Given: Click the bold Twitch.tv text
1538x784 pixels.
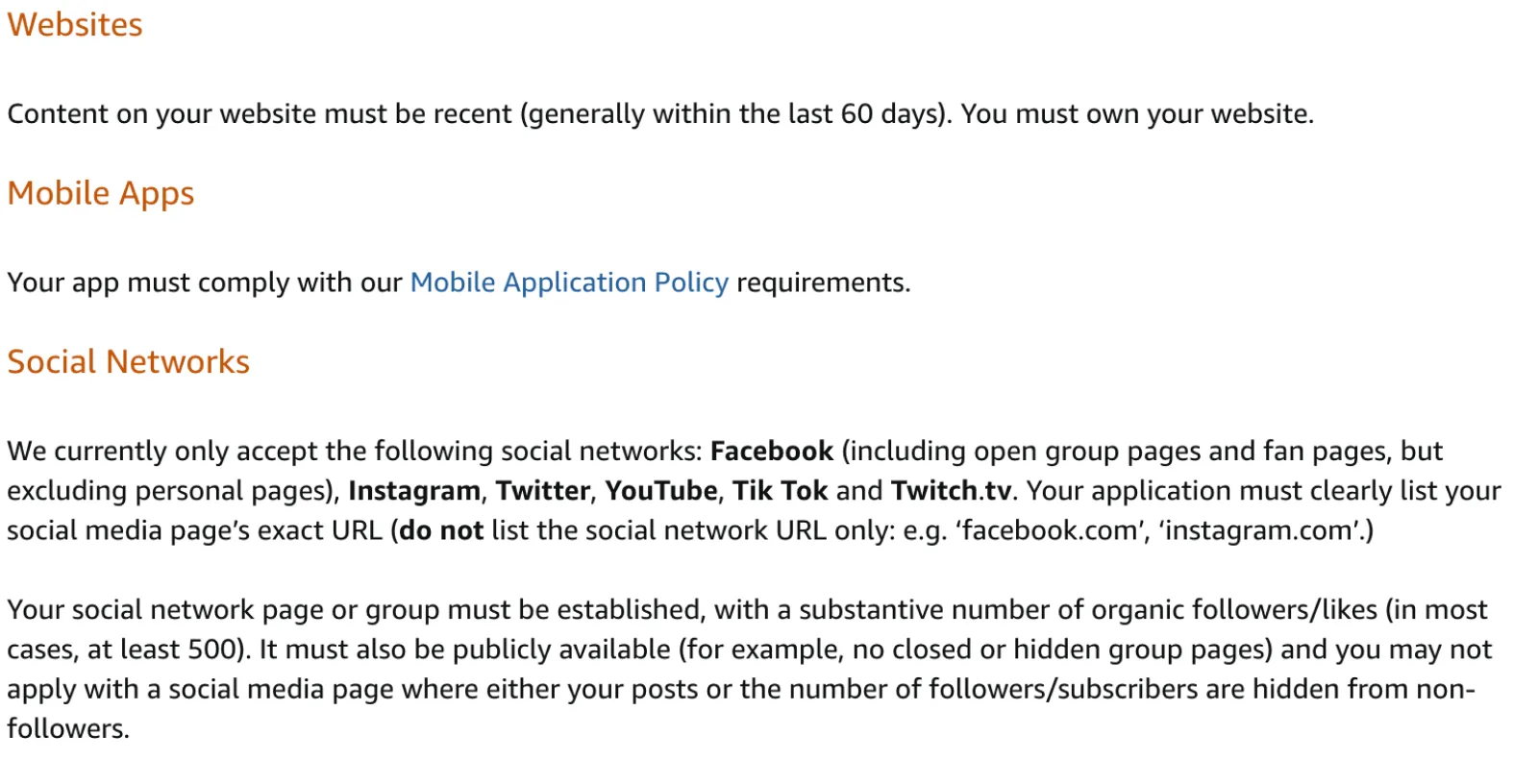Looking at the screenshot, I should pyautogui.click(x=951, y=491).
